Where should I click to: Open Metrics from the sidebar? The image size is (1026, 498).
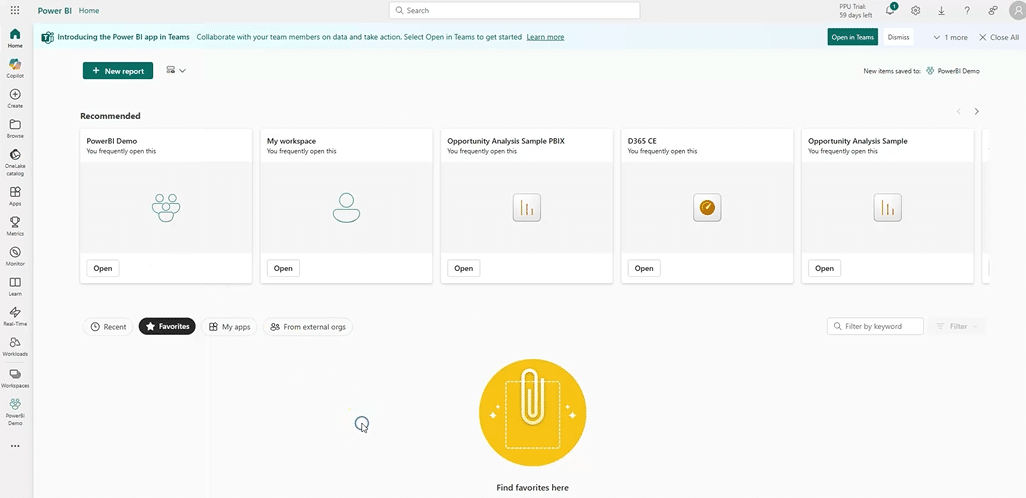15,226
